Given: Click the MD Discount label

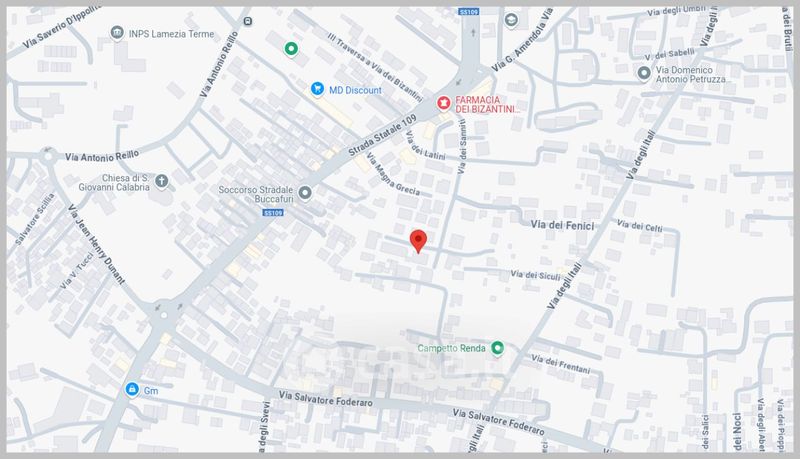Looking at the screenshot, I should click(x=355, y=90).
